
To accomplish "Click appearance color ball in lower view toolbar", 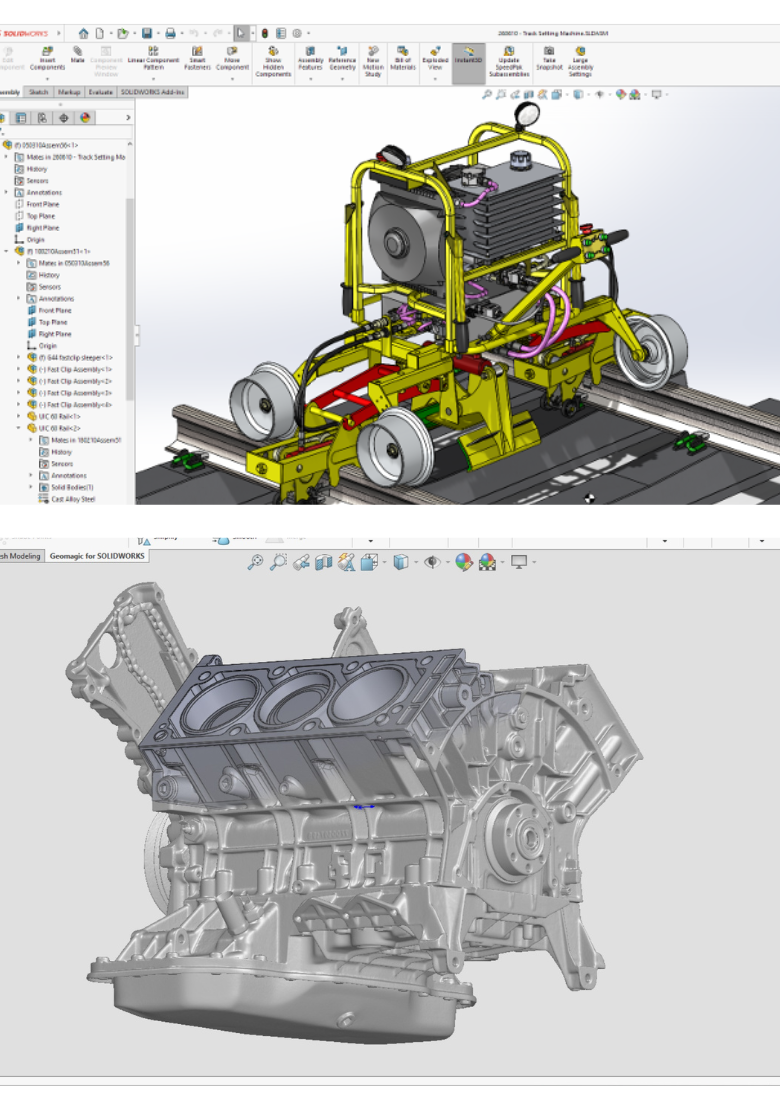I will click(463, 562).
